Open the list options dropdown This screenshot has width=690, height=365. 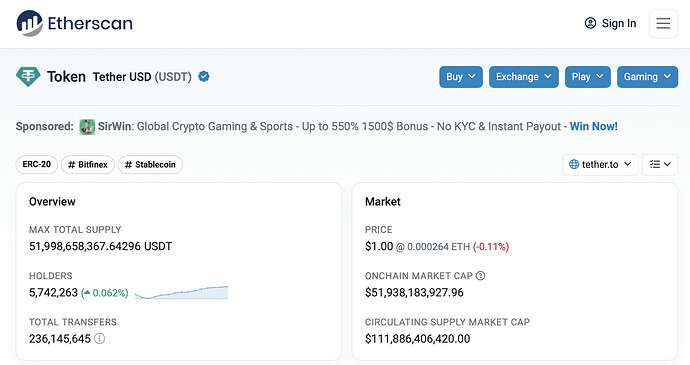click(x=660, y=165)
